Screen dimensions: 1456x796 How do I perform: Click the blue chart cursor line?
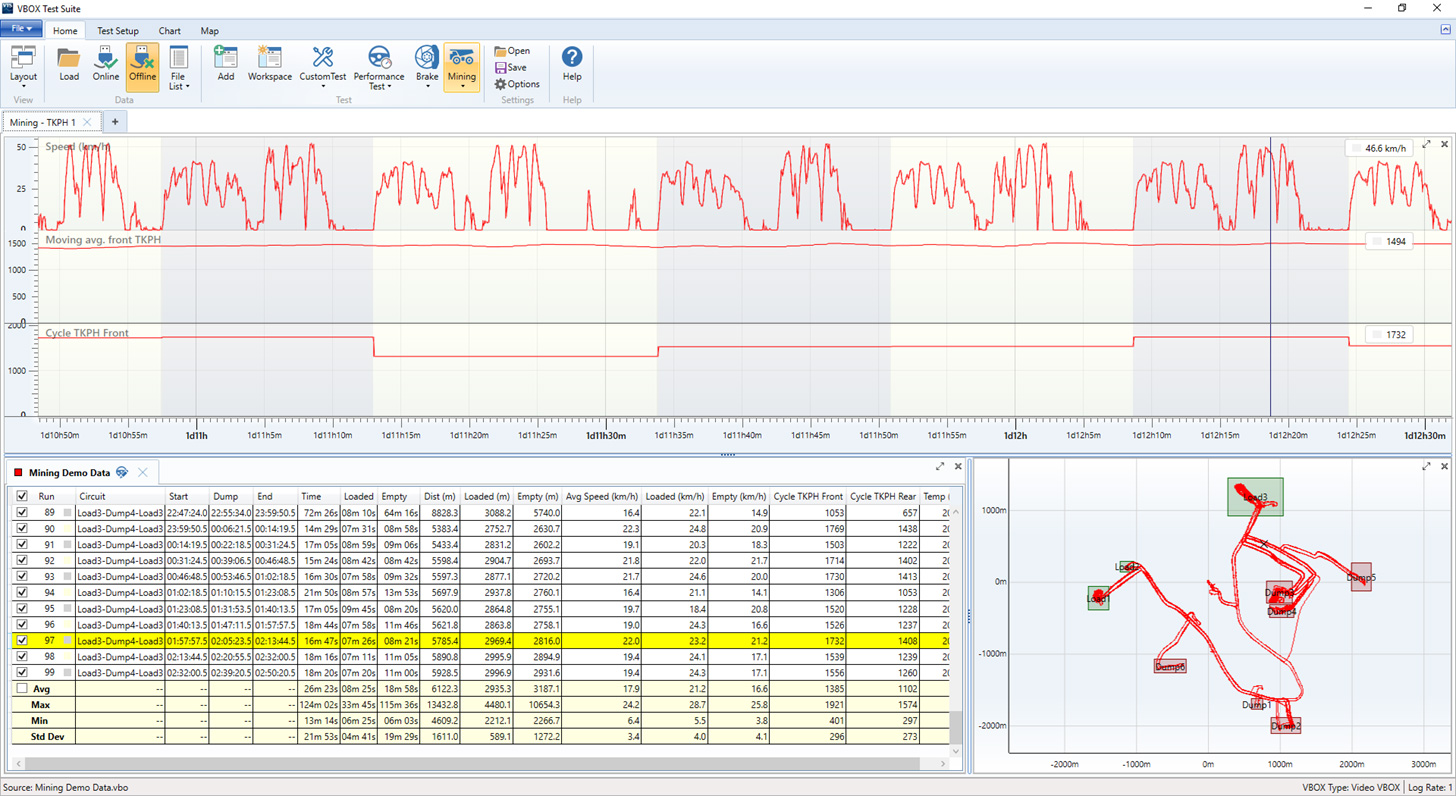pyautogui.click(x=1271, y=276)
